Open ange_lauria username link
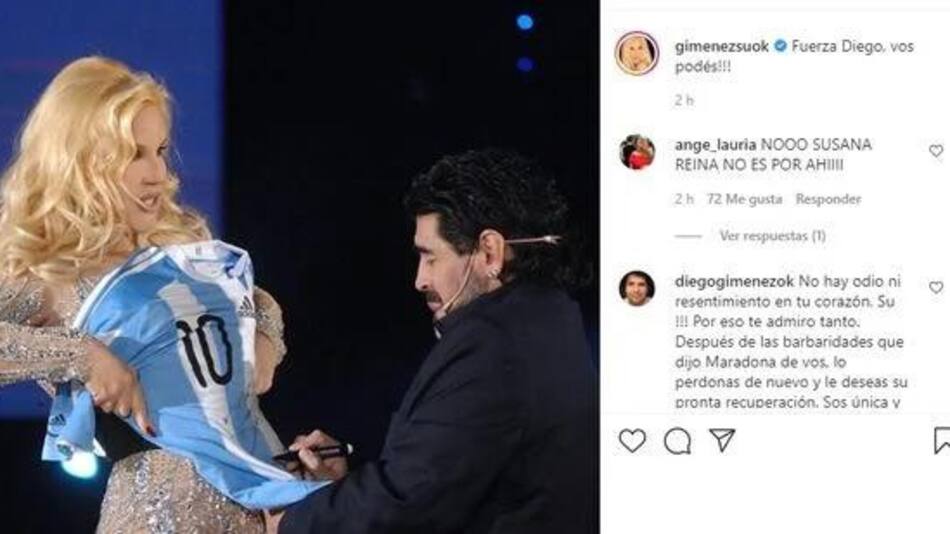Screen dimensions: 950x534 click(x=715, y=145)
